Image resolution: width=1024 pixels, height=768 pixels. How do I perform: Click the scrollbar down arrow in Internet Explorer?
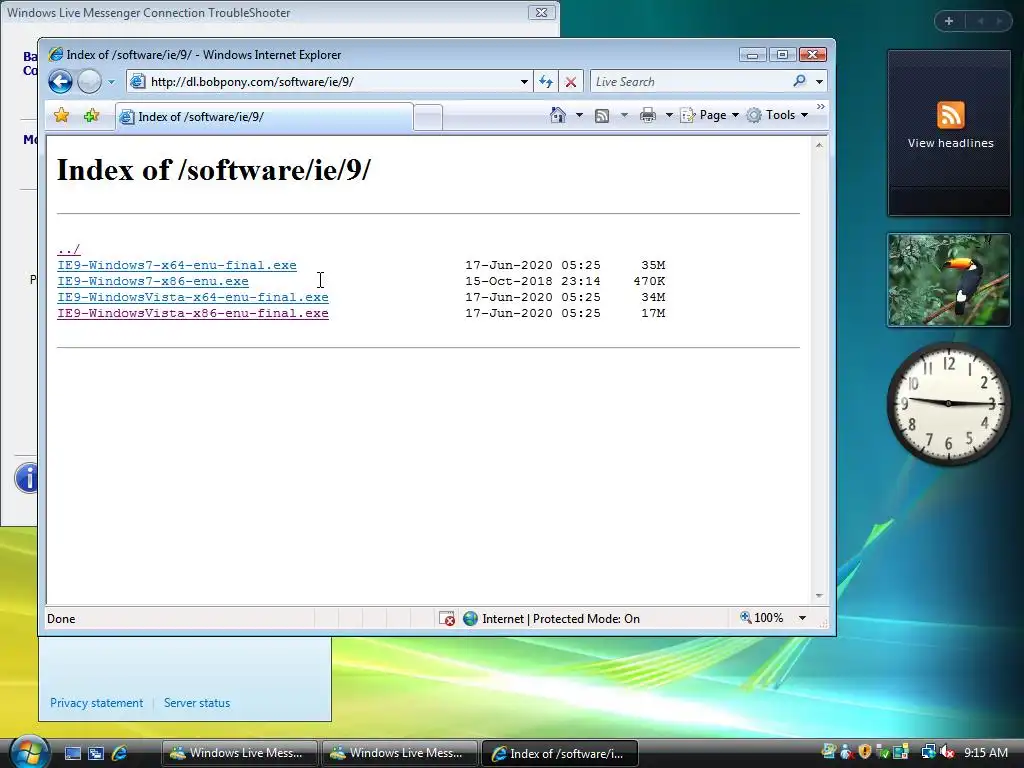819,596
